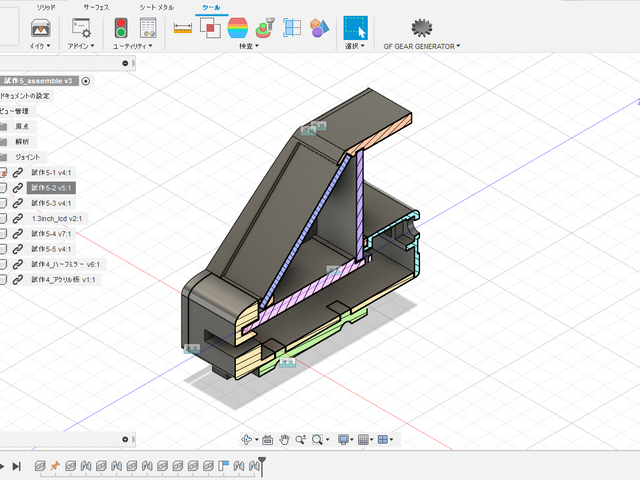
Task: Click the rainbow Zebra analysis icon
Action: (238, 28)
